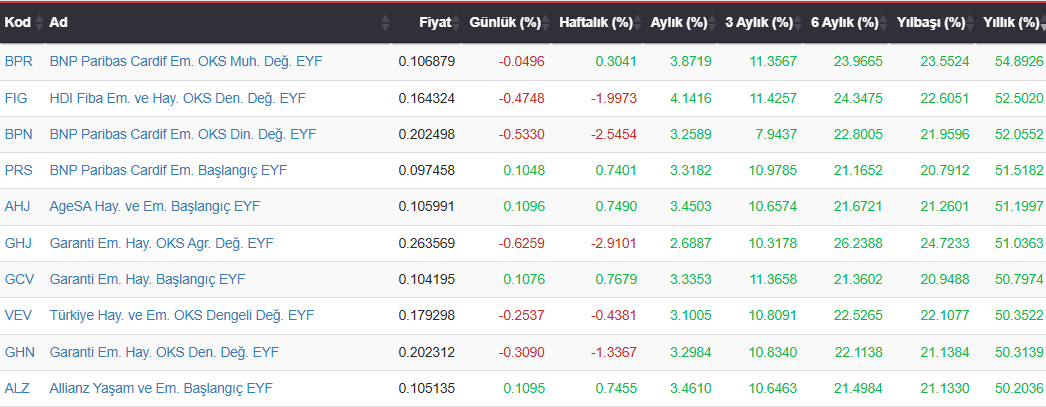This screenshot has width=1046, height=407.
Task: Open the PRS fund code link
Action: 19,170
